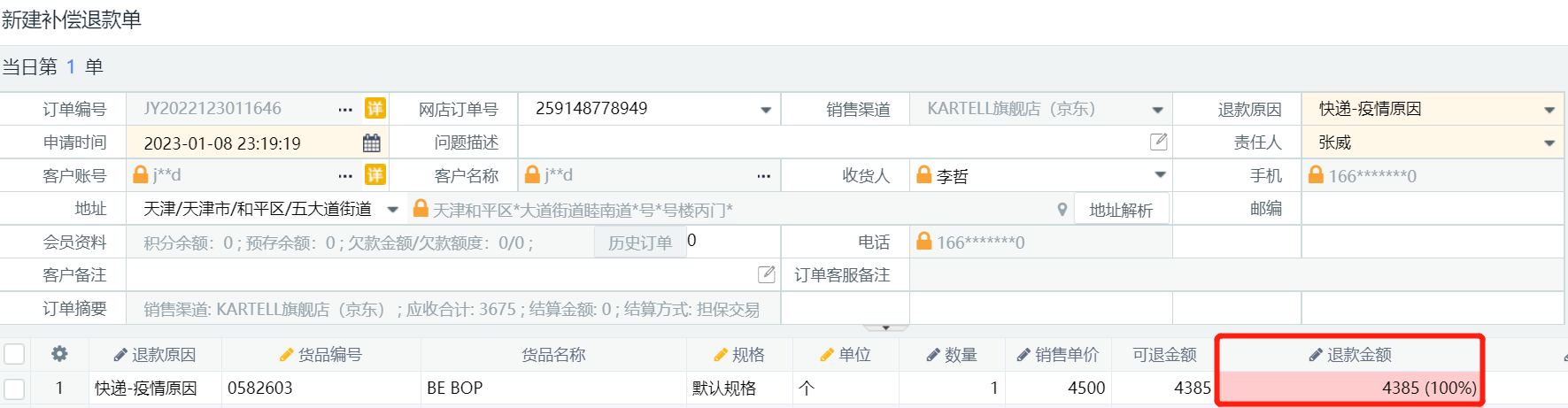Open the calendar picker for 申请时间
1568x408 pixels.
[x=372, y=142]
